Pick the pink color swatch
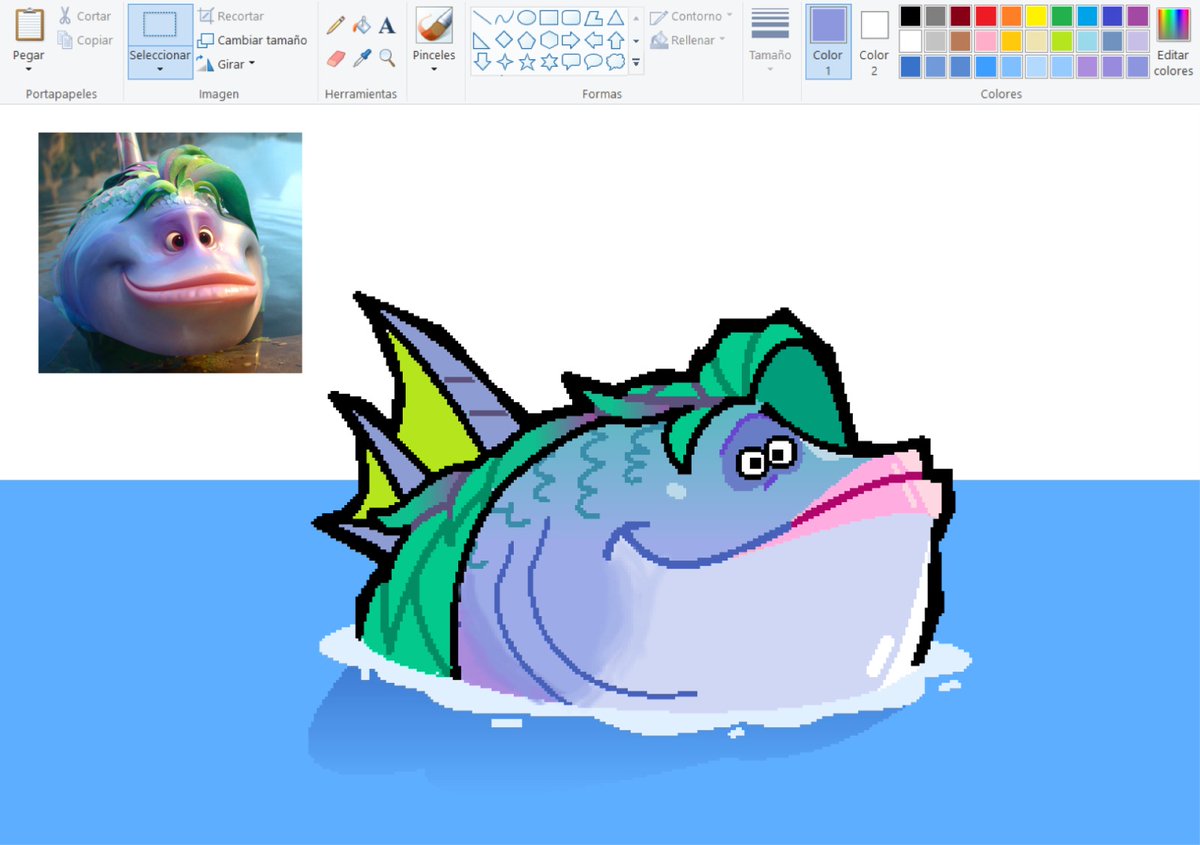1200x845 pixels. point(986,41)
